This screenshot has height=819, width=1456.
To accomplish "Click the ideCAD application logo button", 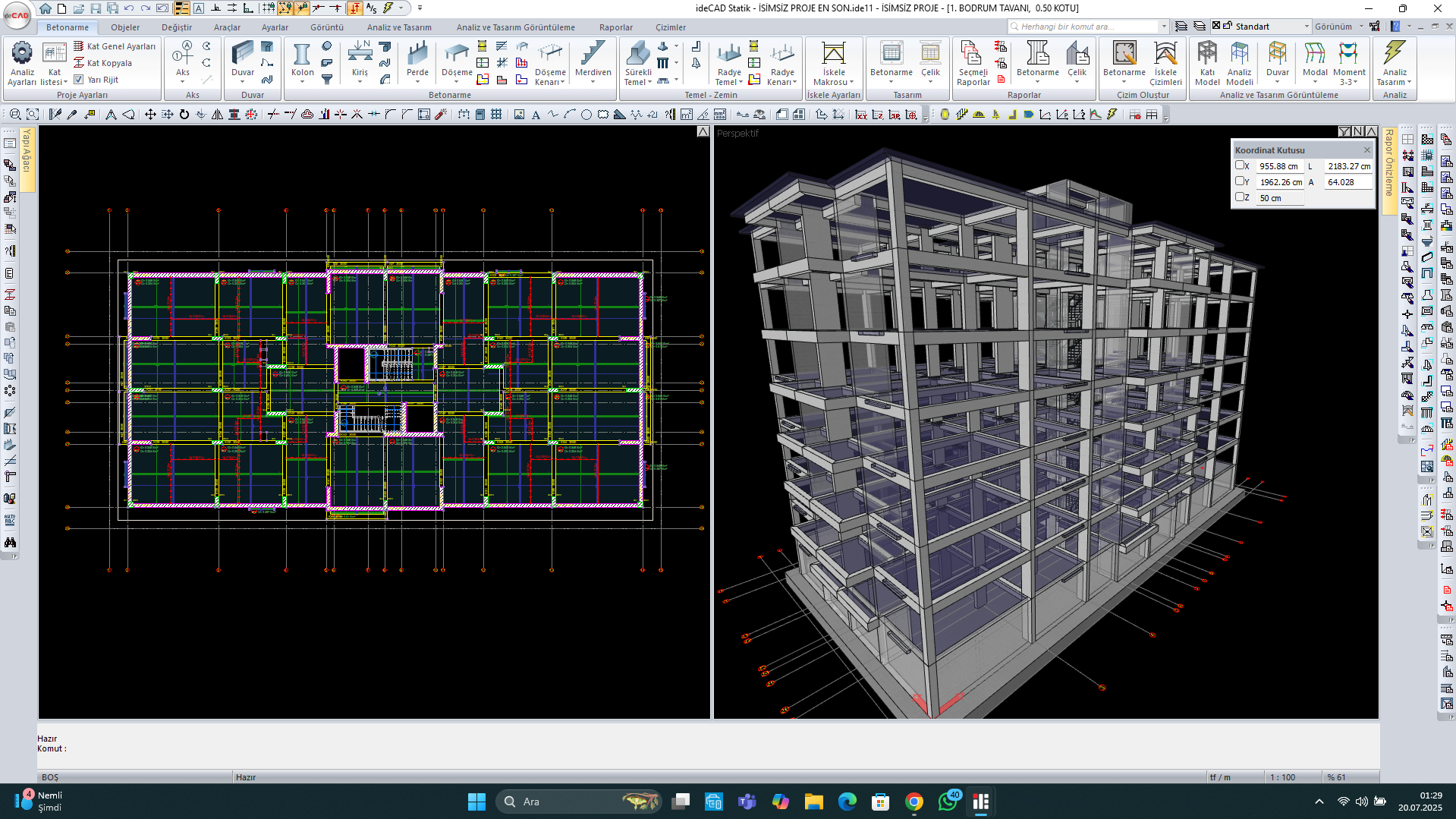I will click(17, 14).
